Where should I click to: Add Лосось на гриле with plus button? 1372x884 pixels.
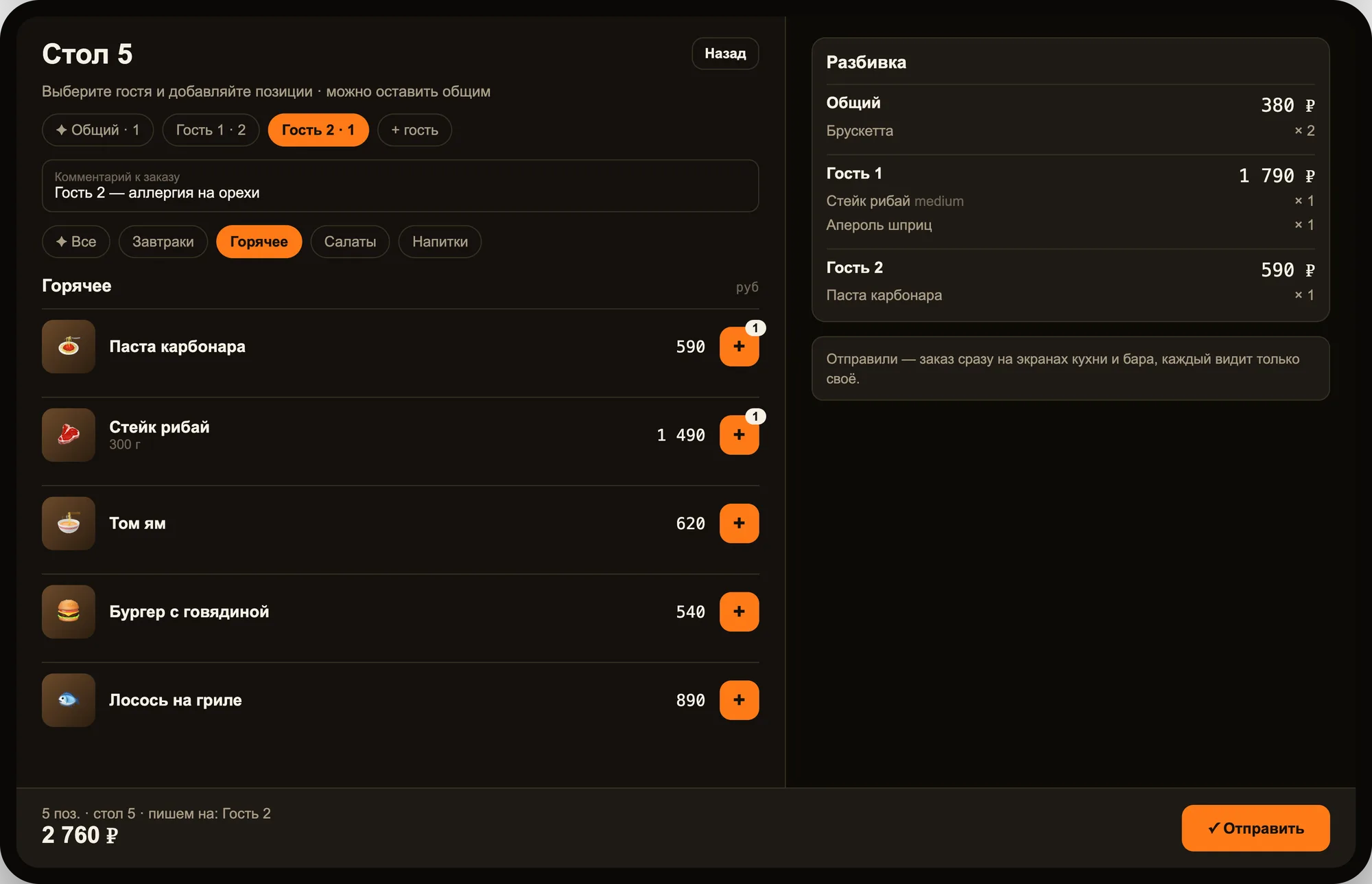739,700
